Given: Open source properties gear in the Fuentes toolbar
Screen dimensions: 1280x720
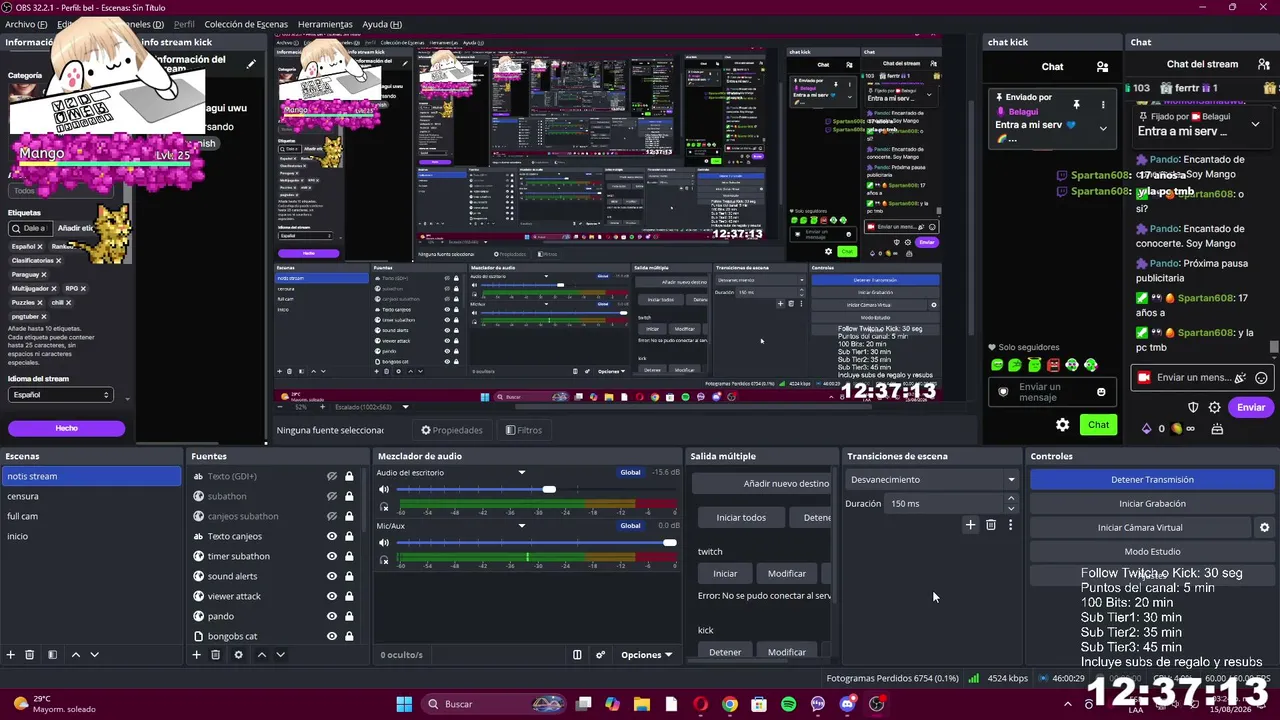Looking at the screenshot, I should click(x=238, y=655).
